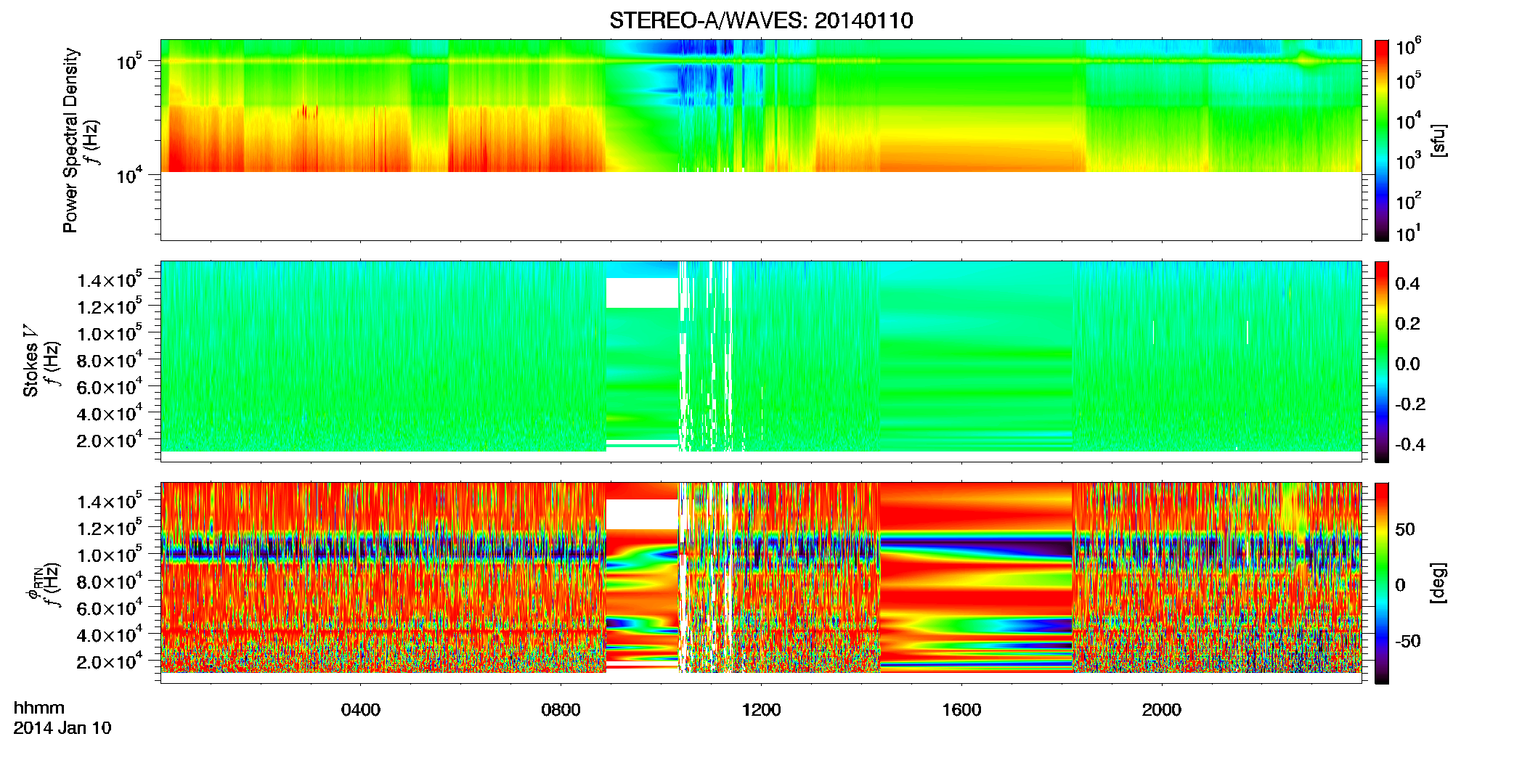Viewport: 1522px width, 784px height.
Task: Click the φ RTN spectrogram panel
Action: click(x=761, y=583)
